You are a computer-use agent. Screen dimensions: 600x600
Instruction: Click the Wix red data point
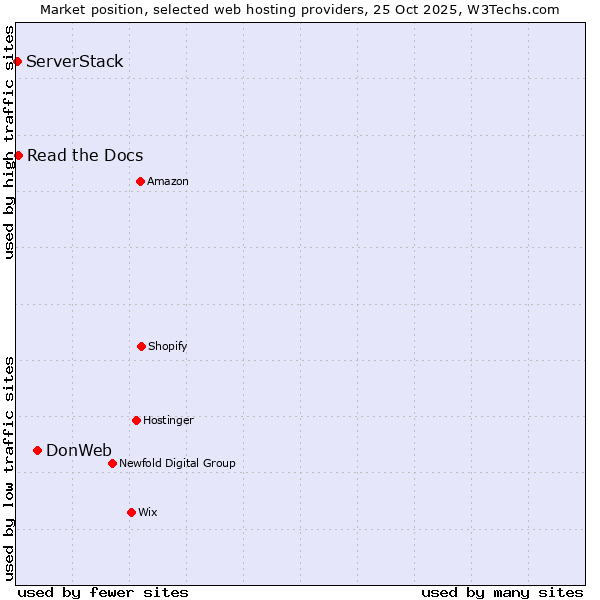(x=131, y=512)
